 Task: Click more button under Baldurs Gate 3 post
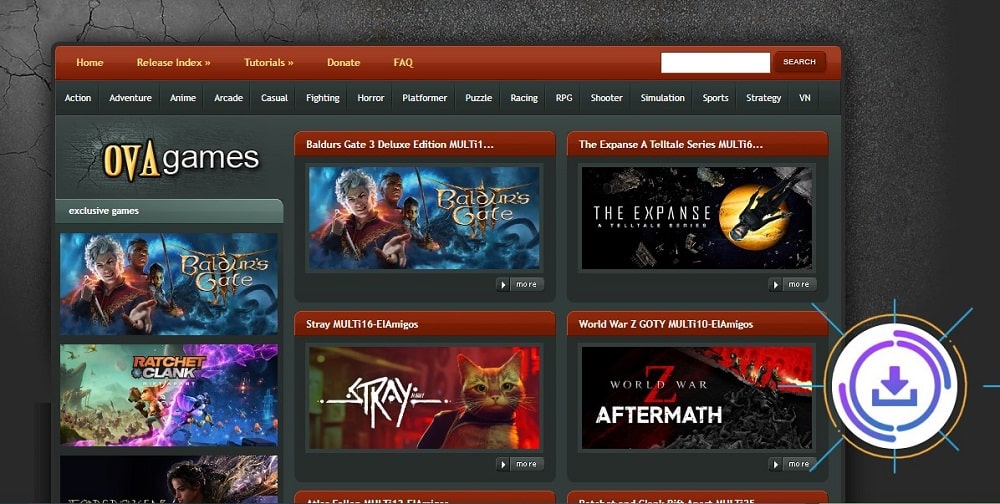(x=520, y=285)
